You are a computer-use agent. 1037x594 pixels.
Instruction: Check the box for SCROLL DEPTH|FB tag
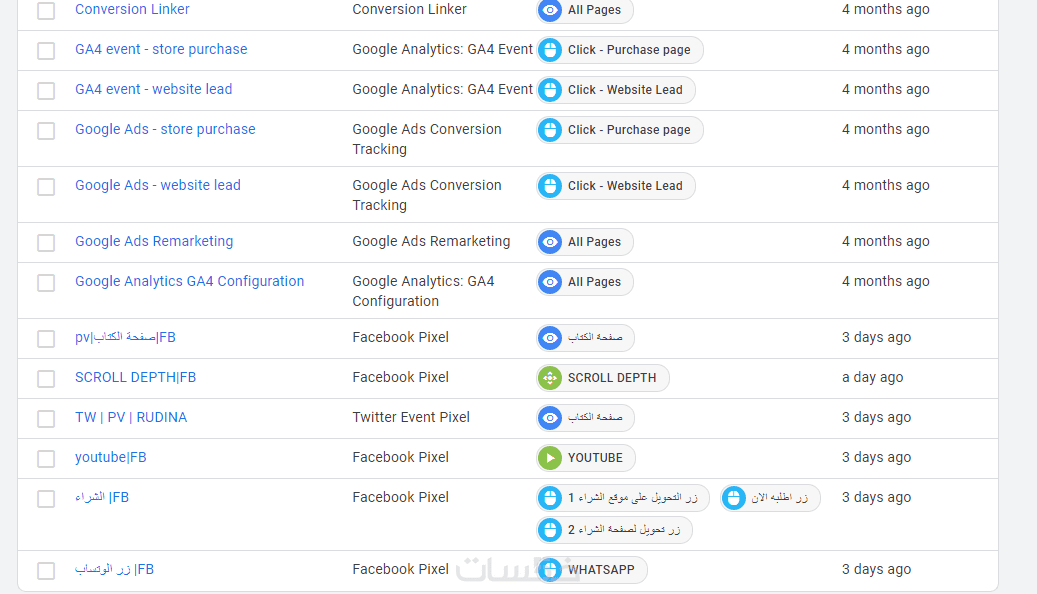pyautogui.click(x=46, y=379)
